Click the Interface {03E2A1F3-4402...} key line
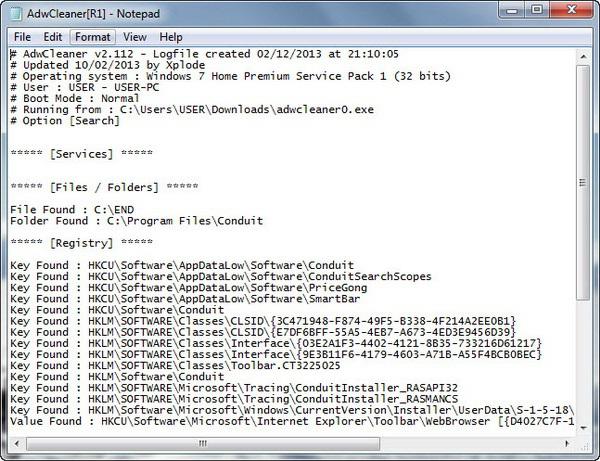Image resolution: width=600 pixels, height=461 pixels. pos(276,343)
